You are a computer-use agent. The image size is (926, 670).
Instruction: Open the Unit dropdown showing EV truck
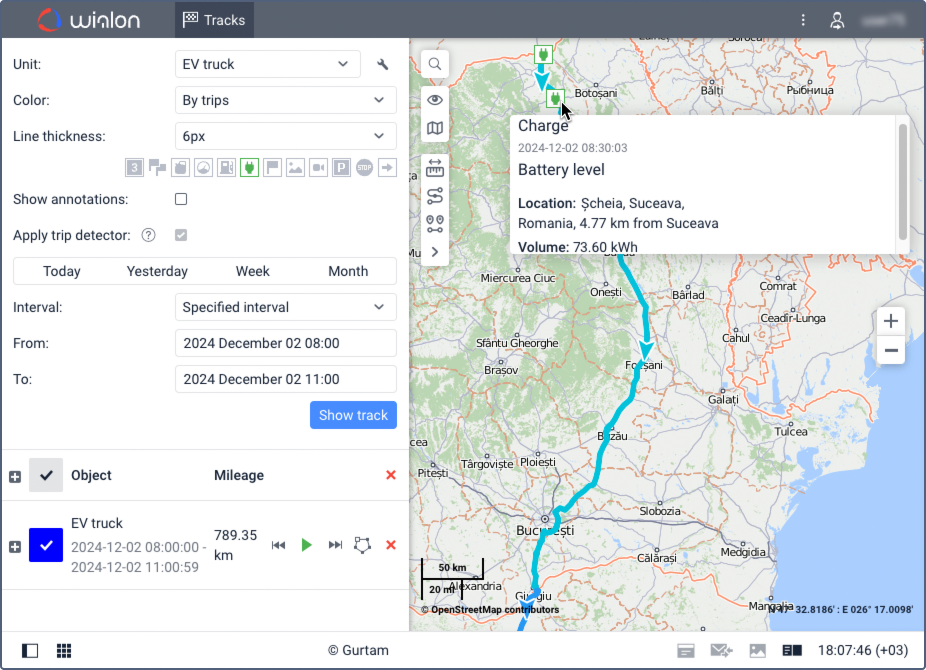click(267, 64)
